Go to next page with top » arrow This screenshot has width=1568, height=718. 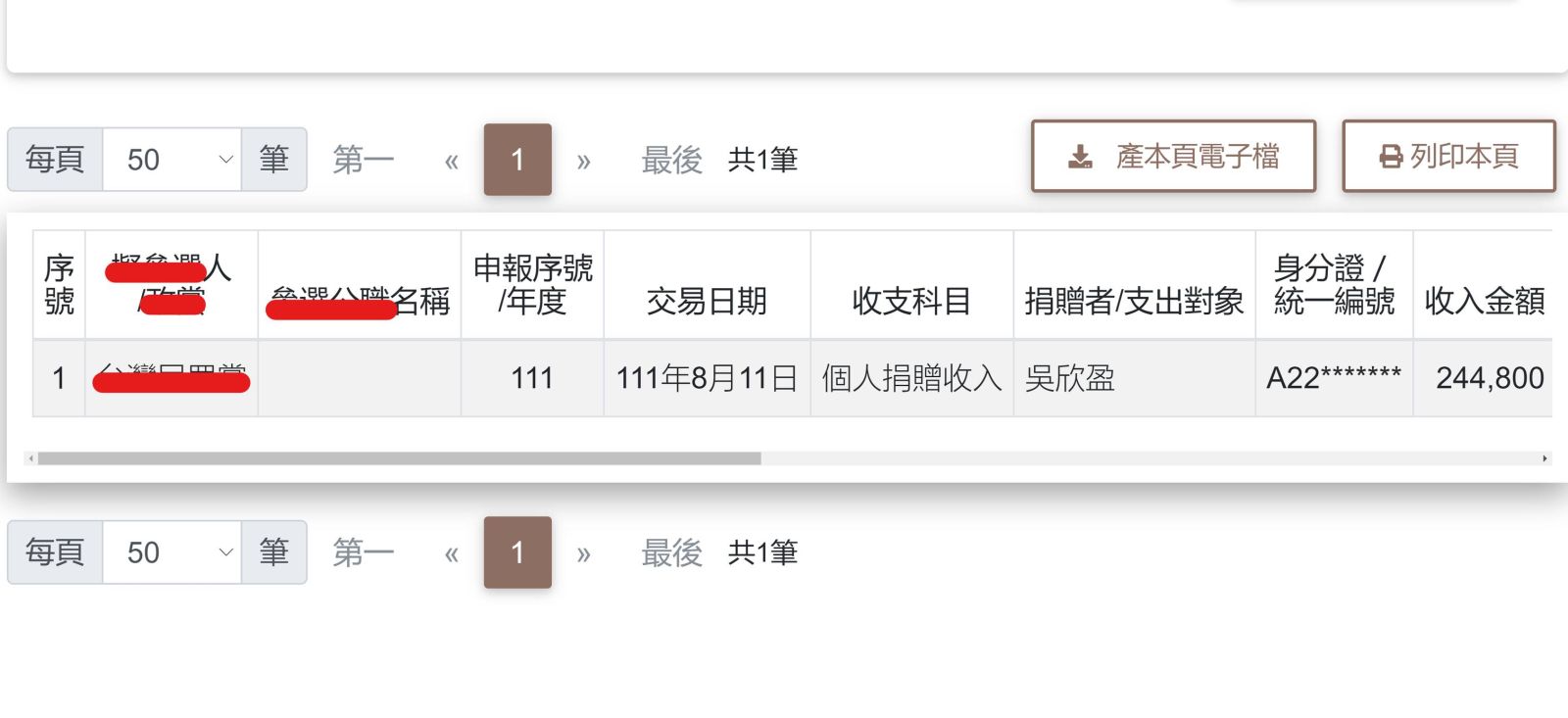(584, 161)
